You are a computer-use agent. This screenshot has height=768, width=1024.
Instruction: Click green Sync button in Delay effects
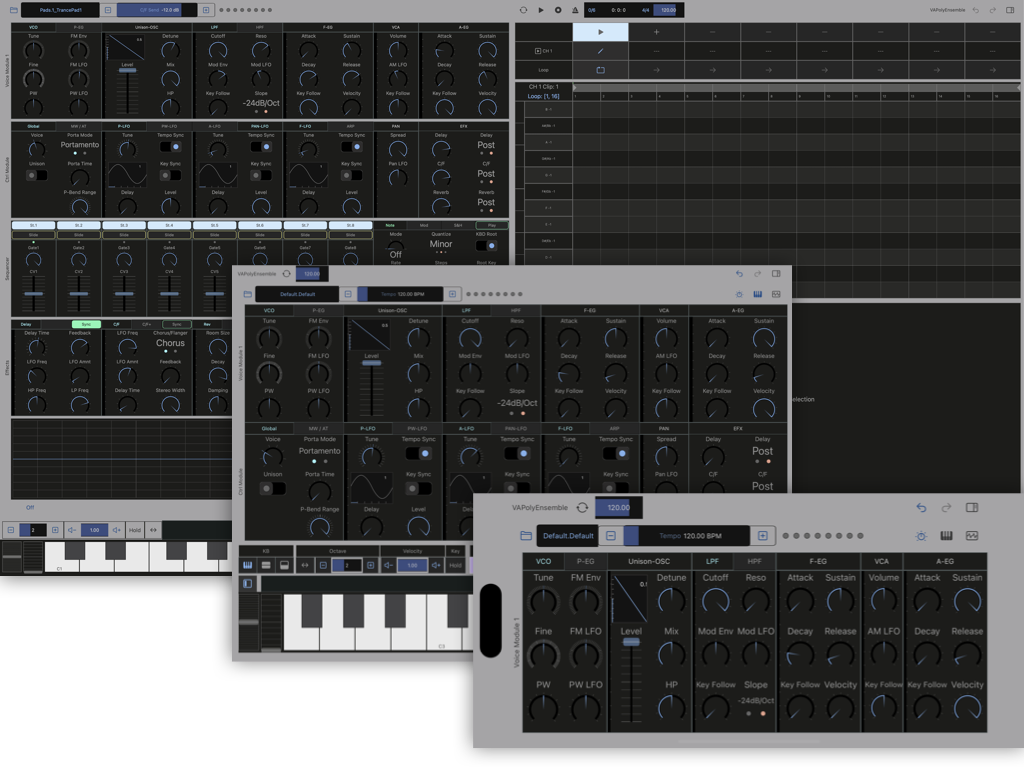(x=86, y=324)
